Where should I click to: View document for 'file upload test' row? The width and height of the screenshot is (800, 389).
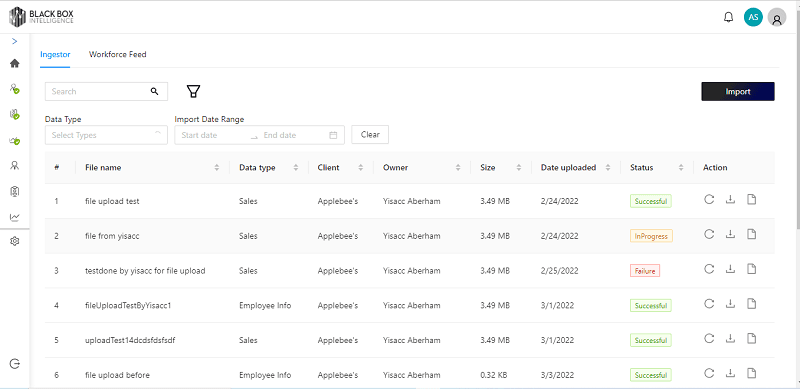pos(751,200)
